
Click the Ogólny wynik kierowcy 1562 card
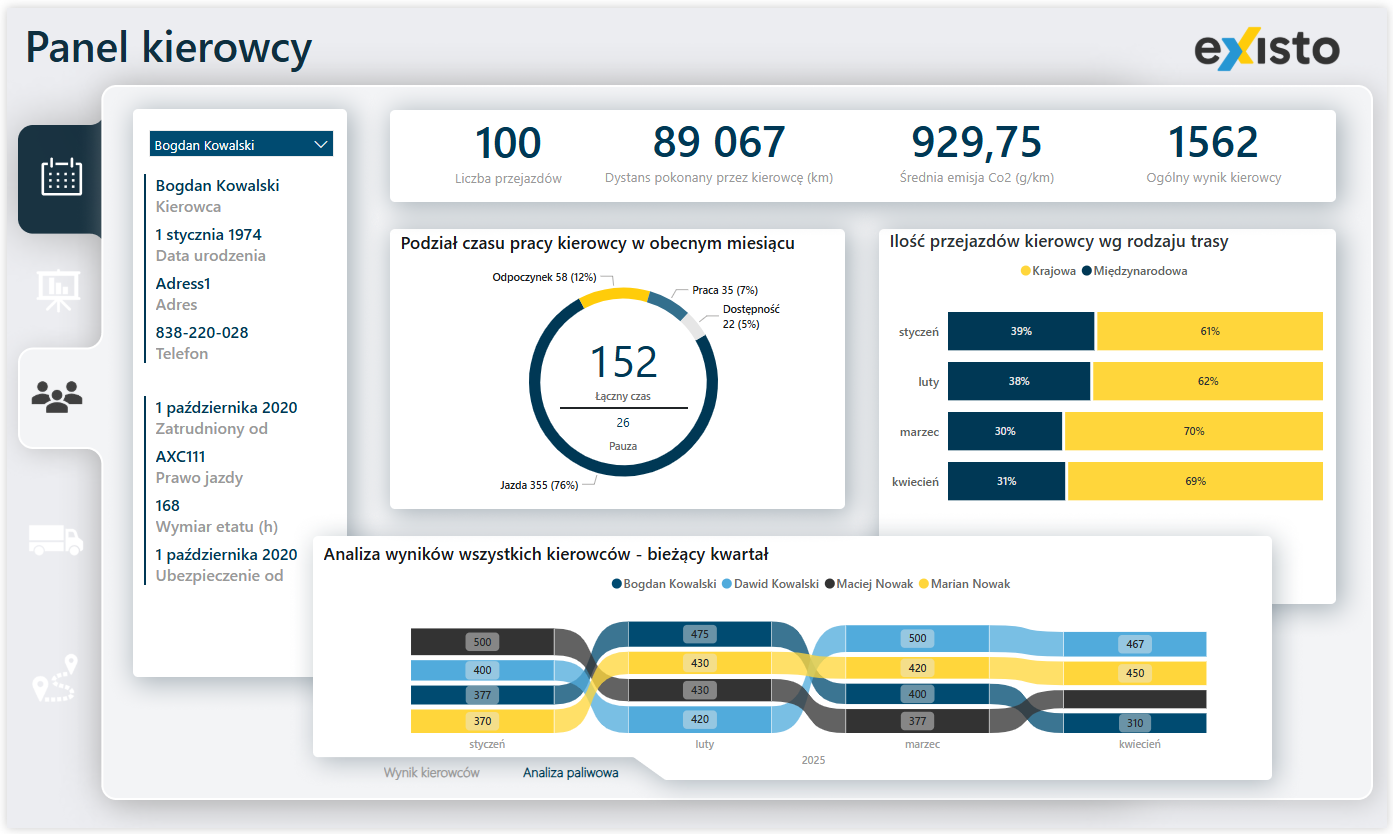[1213, 155]
